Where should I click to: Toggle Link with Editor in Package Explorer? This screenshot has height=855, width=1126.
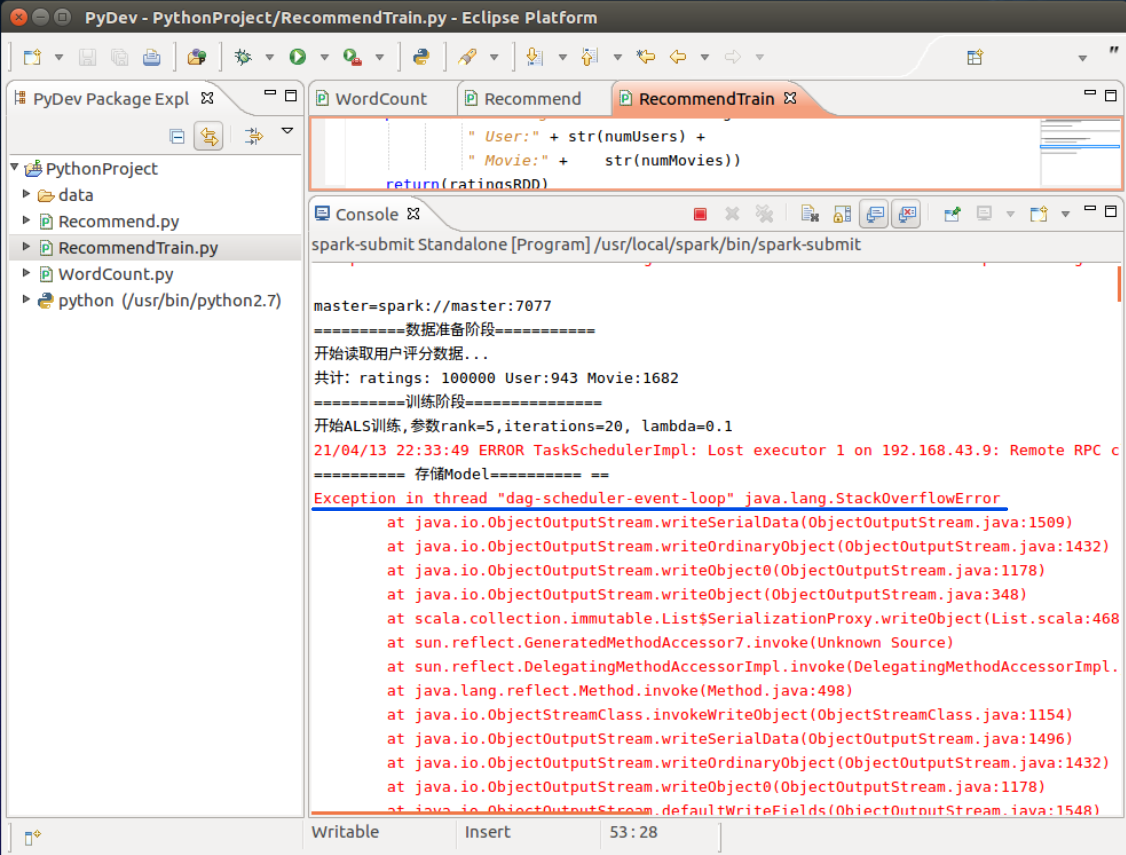pyautogui.click(x=209, y=136)
